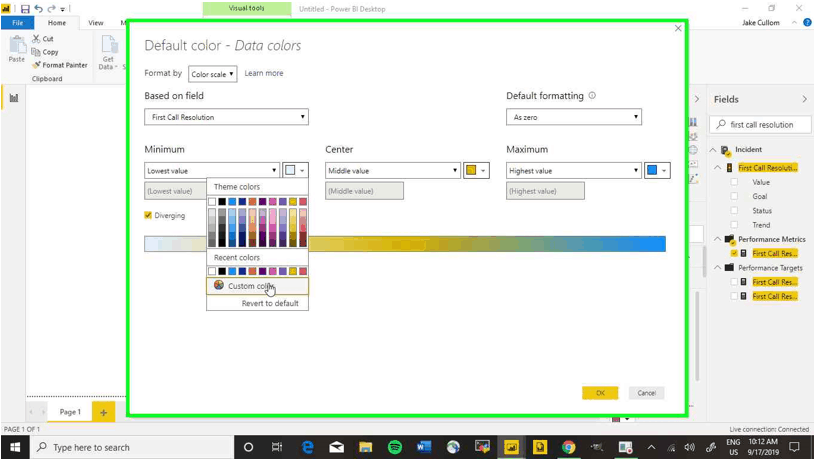Check the Status field checkbox
The width and height of the screenshot is (816, 459).
(734, 211)
